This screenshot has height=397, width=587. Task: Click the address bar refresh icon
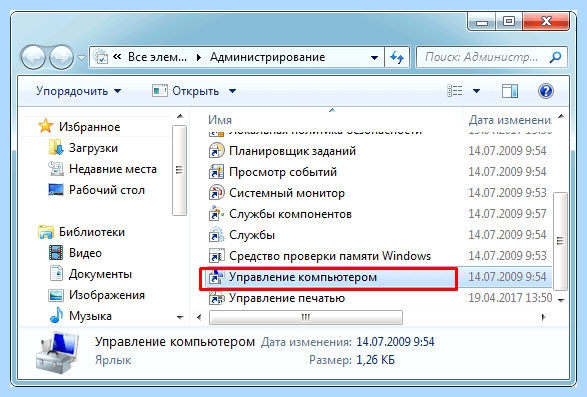click(x=397, y=57)
